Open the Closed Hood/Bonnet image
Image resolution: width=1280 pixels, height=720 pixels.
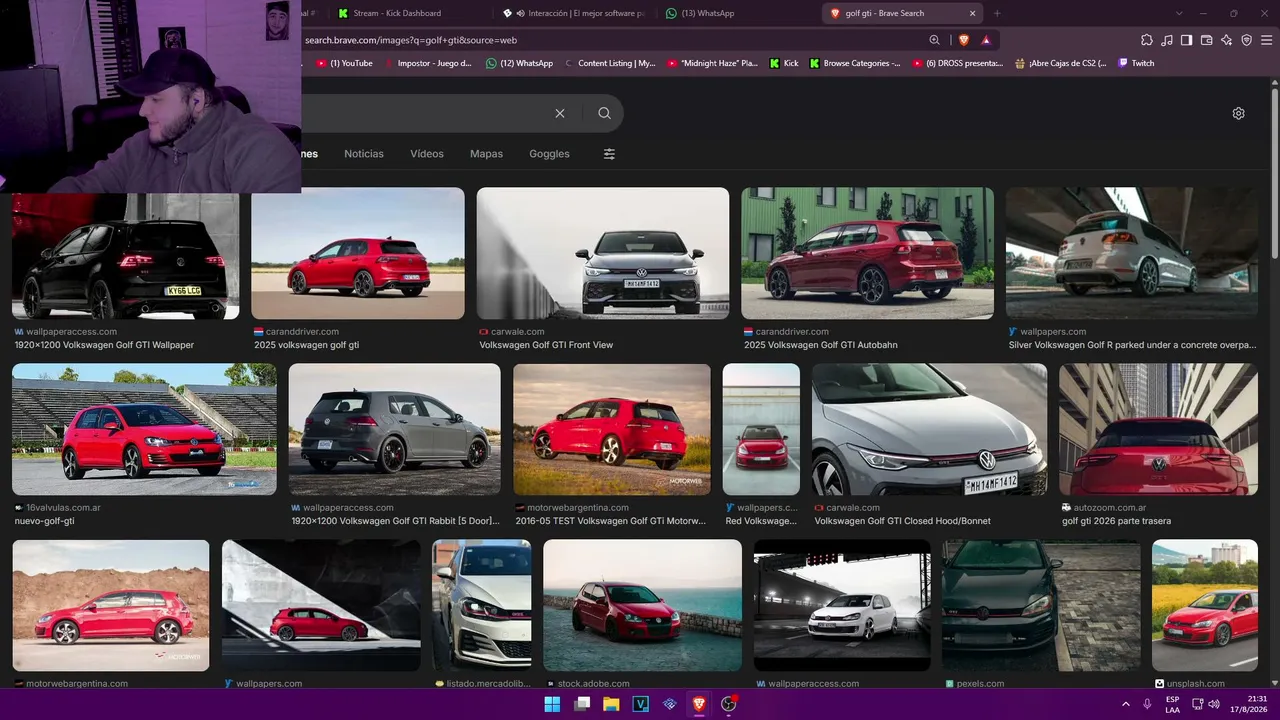coord(930,429)
